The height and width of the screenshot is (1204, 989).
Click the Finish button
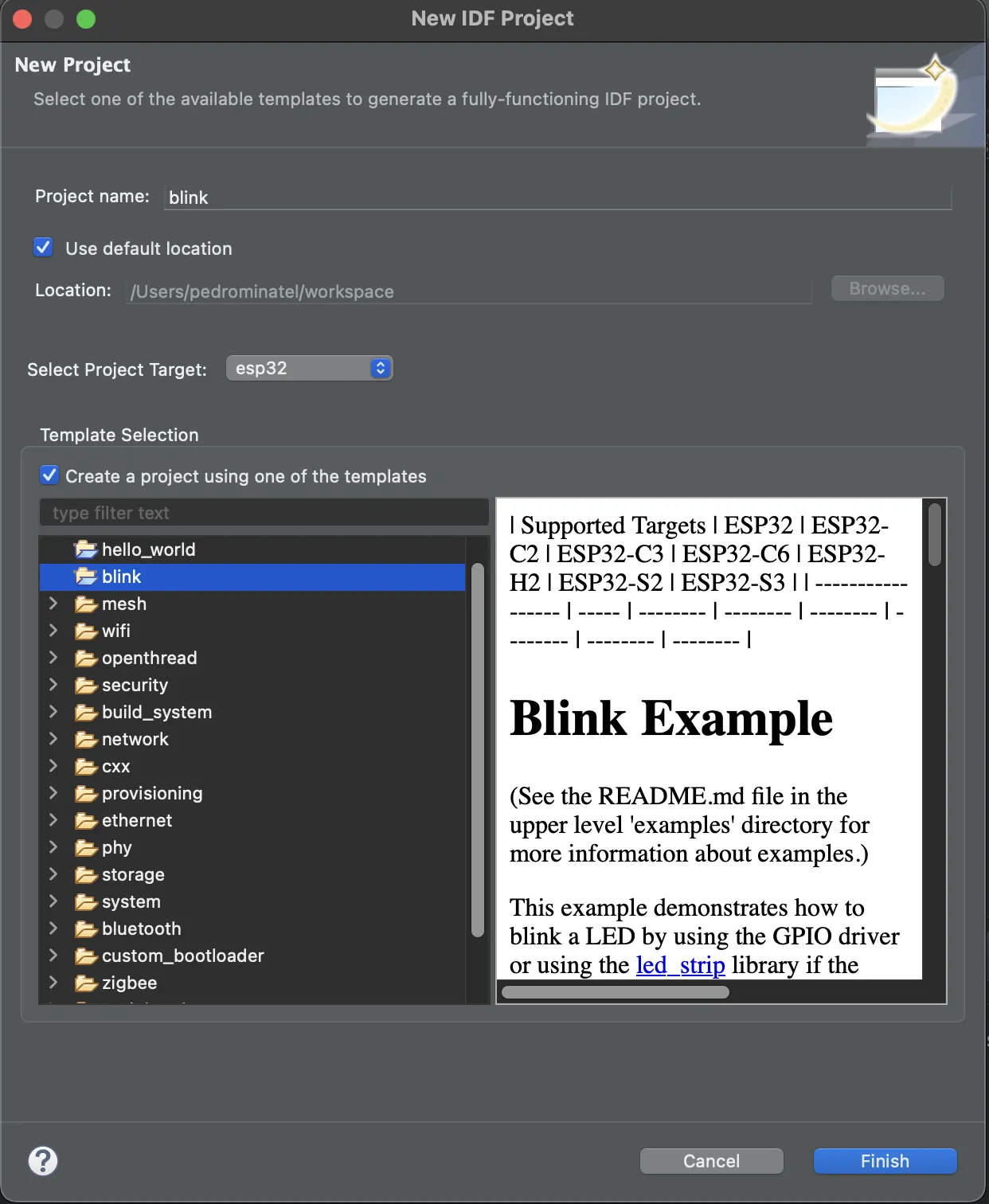pos(885,1161)
